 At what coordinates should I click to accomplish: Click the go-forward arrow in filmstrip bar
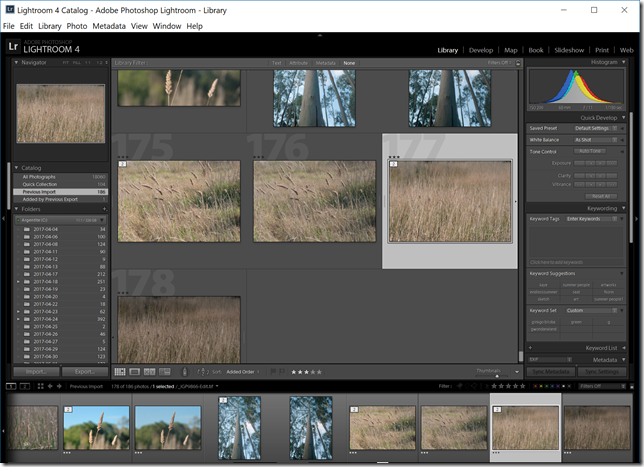59,385
